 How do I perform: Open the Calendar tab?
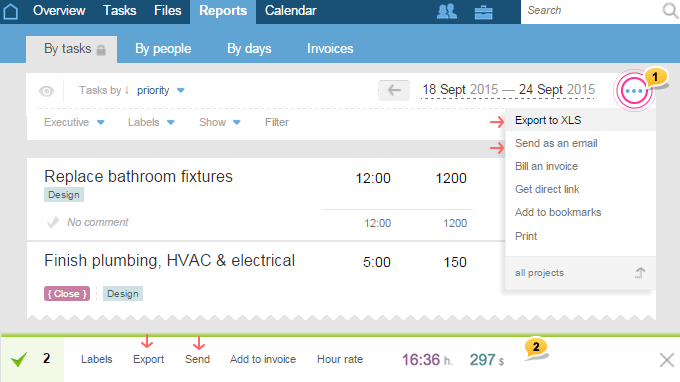(x=291, y=10)
